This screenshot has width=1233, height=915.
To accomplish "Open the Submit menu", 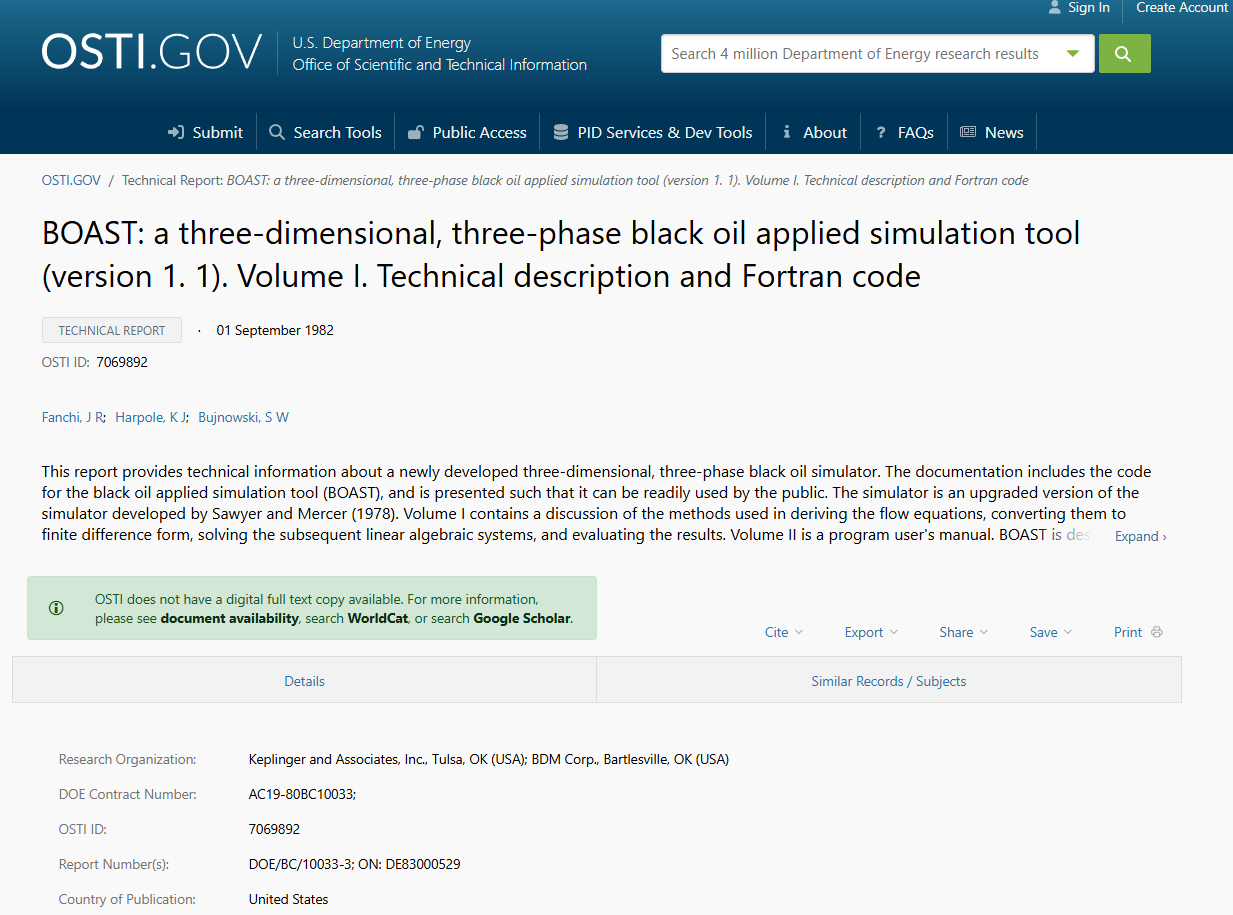I will [x=206, y=133].
